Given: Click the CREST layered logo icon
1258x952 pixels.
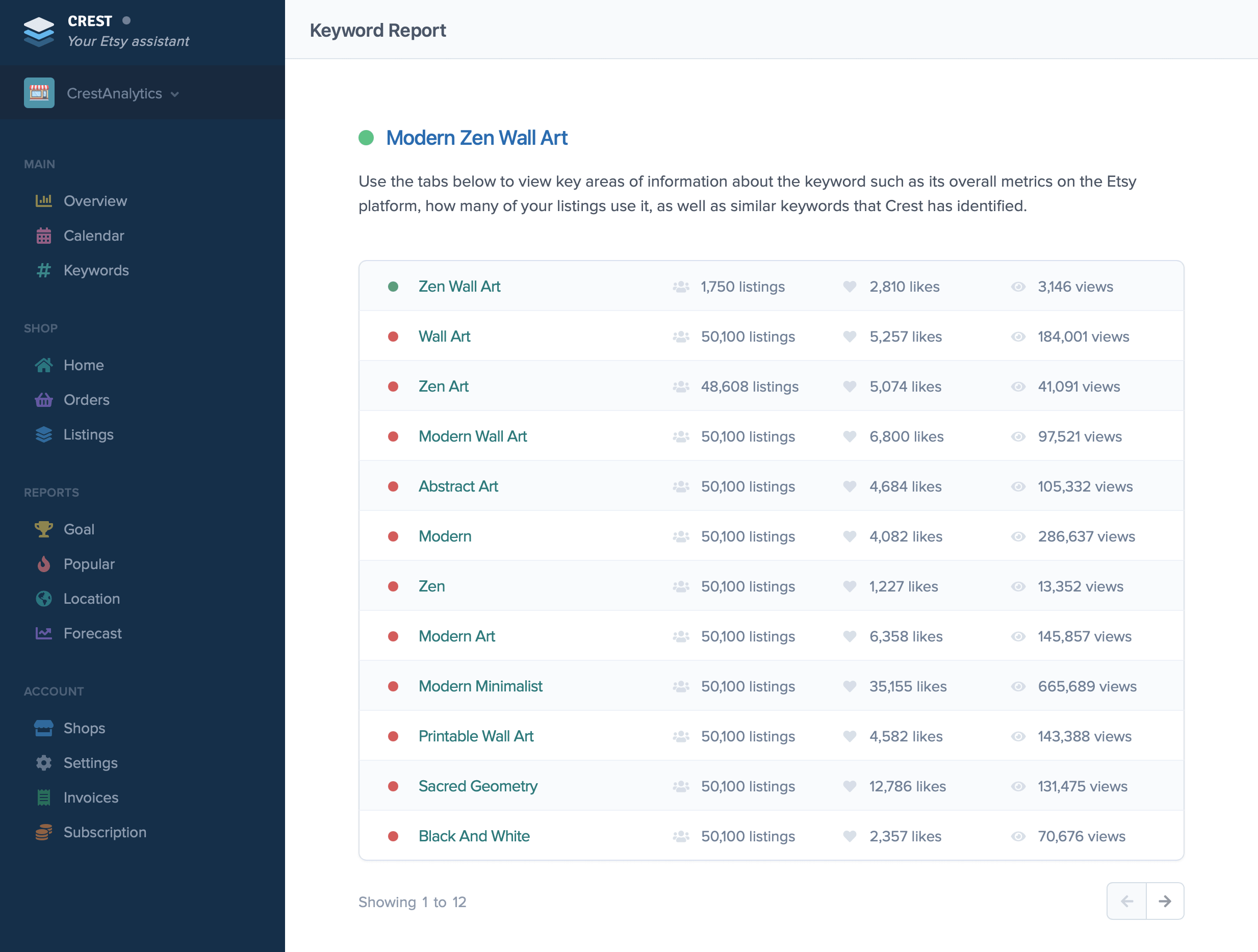Looking at the screenshot, I should tap(39, 31).
